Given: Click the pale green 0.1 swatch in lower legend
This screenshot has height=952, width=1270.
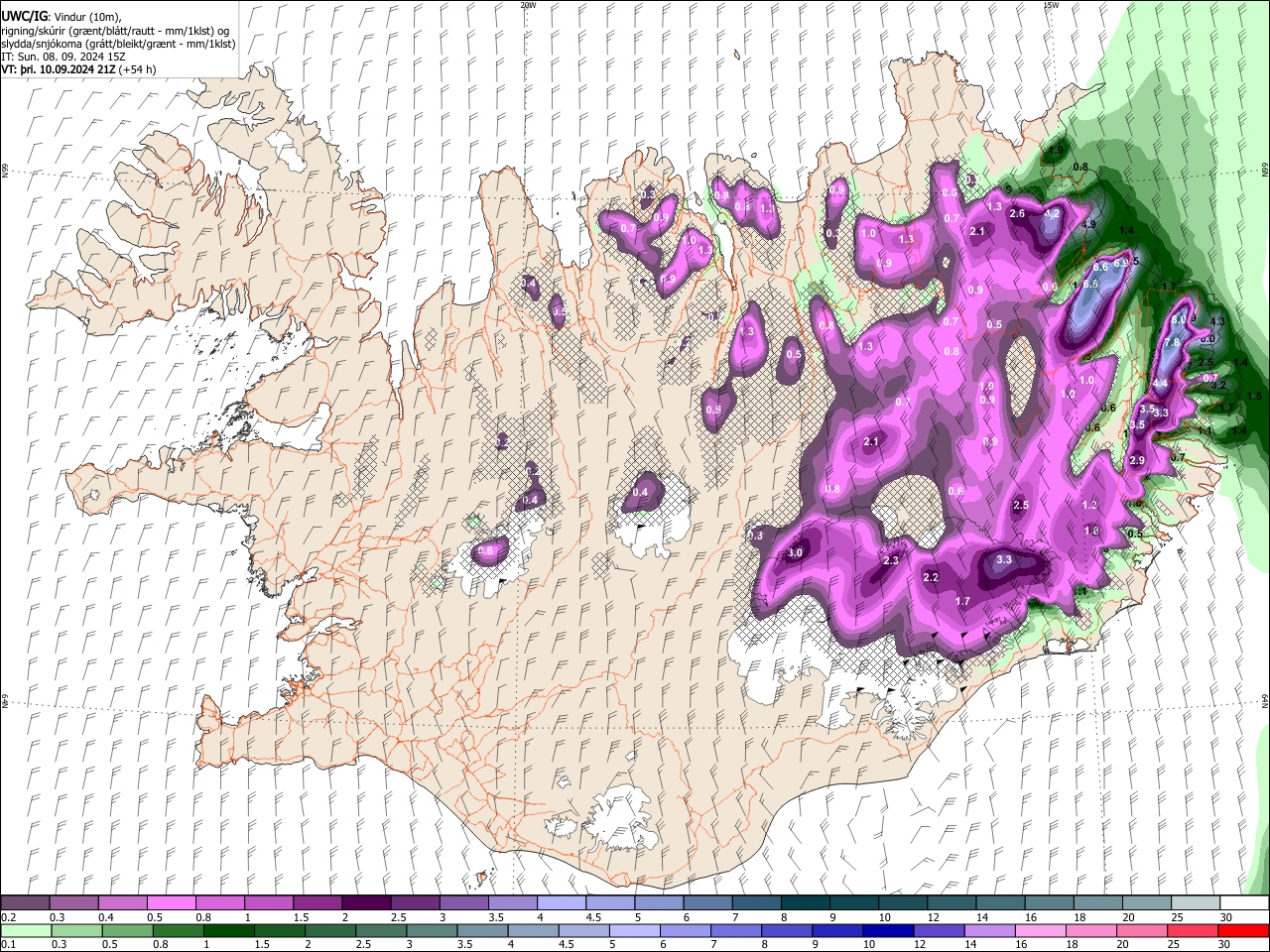Looking at the screenshot, I should point(25,930).
